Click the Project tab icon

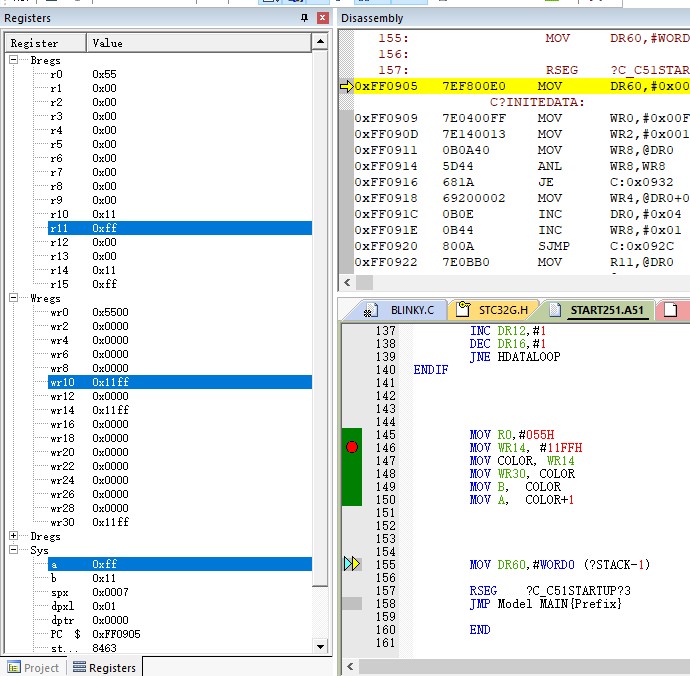point(14,668)
